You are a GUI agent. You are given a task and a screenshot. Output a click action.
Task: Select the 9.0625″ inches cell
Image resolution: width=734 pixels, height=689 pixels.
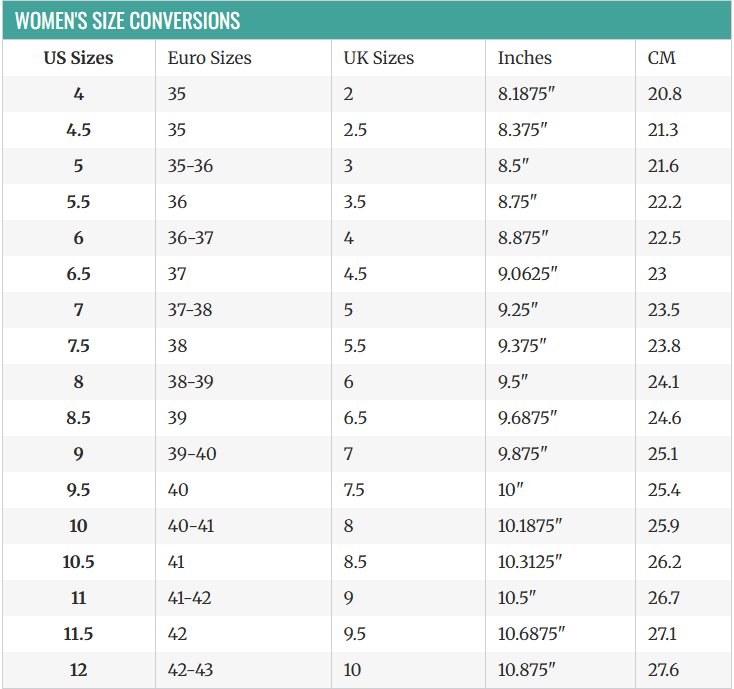[x=532, y=274]
